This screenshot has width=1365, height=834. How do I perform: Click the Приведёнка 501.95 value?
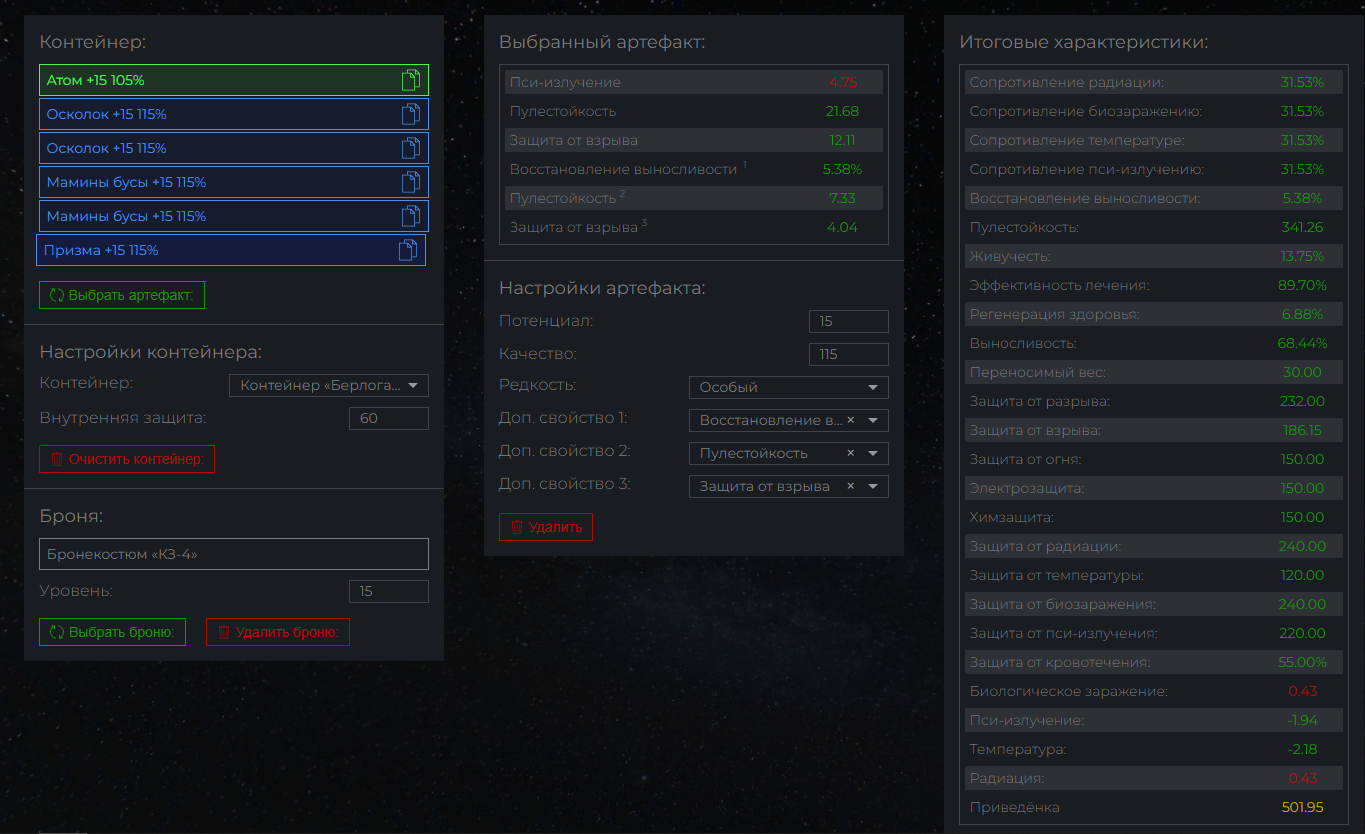(1302, 808)
